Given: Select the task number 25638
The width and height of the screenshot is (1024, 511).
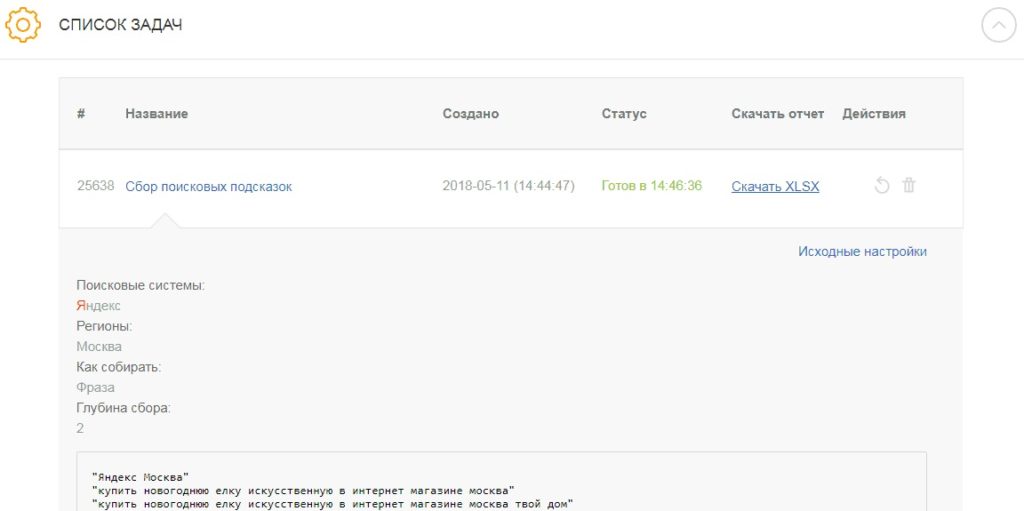Looking at the screenshot, I should (x=95, y=186).
